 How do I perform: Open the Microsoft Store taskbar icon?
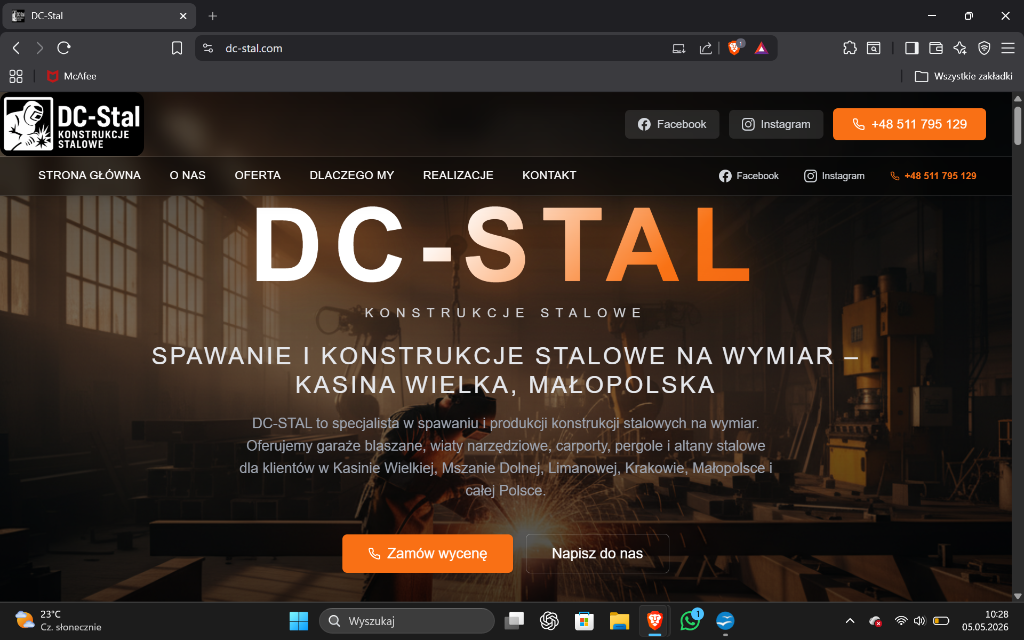pyautogui.click(x=584, y=620)
